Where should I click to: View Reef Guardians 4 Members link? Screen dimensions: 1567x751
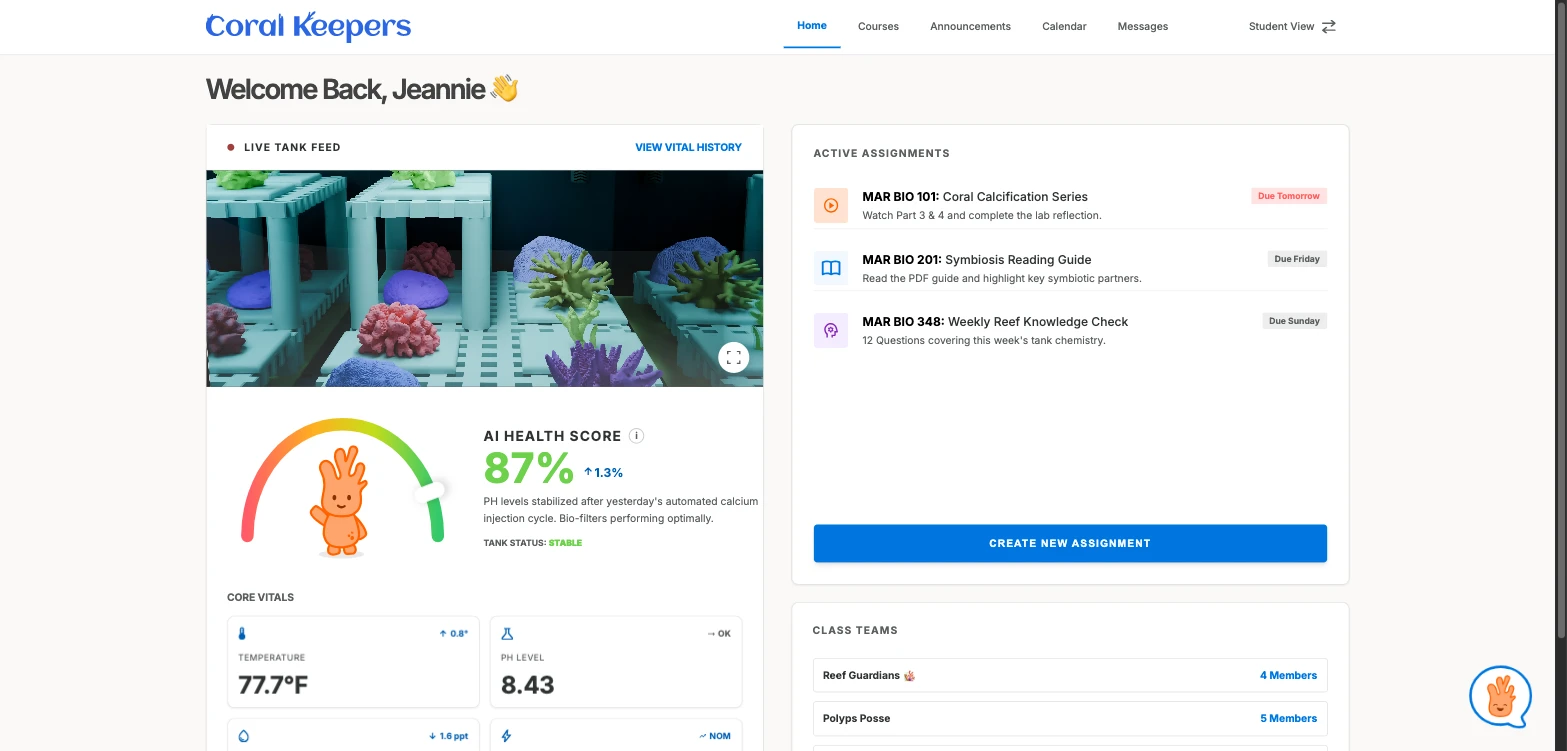[x=1288, y=675]
